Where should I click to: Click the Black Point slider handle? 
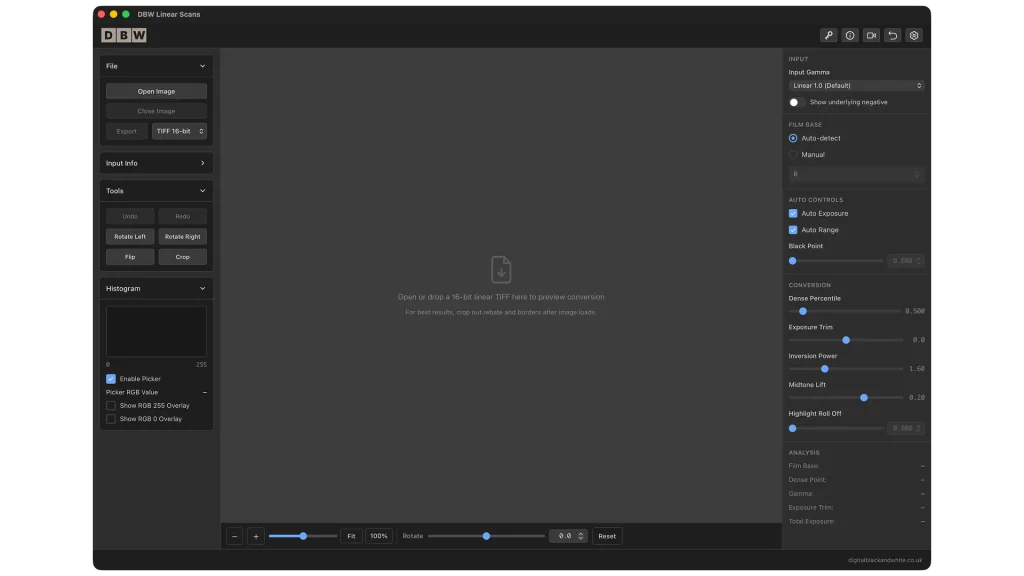(x=793, y=261)
